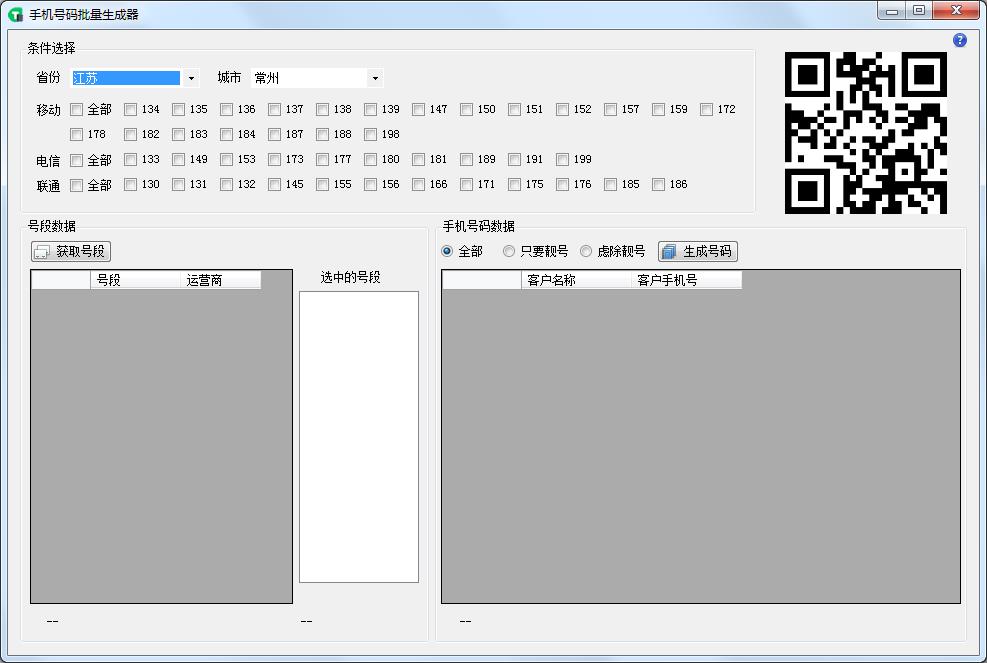The width and height of the screenshot is (987, 663).
Task: Check the 199 checkbox
Action: tap(562, 160)
